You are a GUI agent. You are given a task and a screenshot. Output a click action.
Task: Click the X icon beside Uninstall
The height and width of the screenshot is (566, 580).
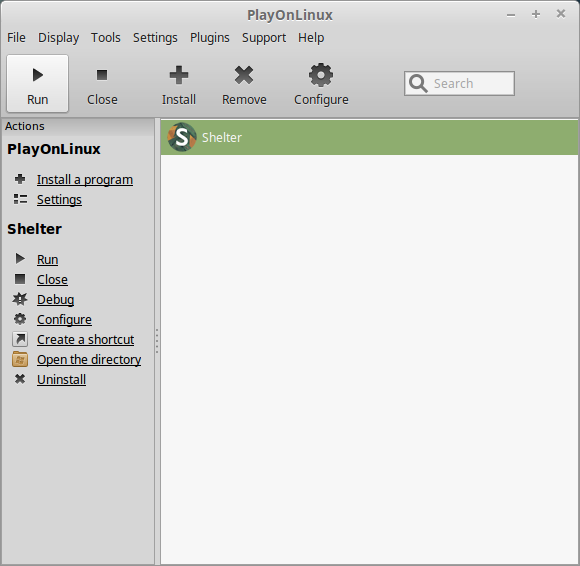coord(20,379)
